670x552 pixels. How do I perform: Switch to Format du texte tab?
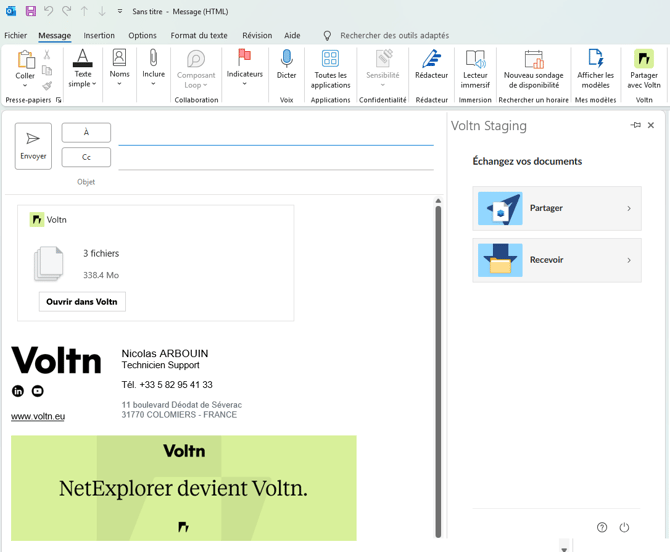point(199,35)
